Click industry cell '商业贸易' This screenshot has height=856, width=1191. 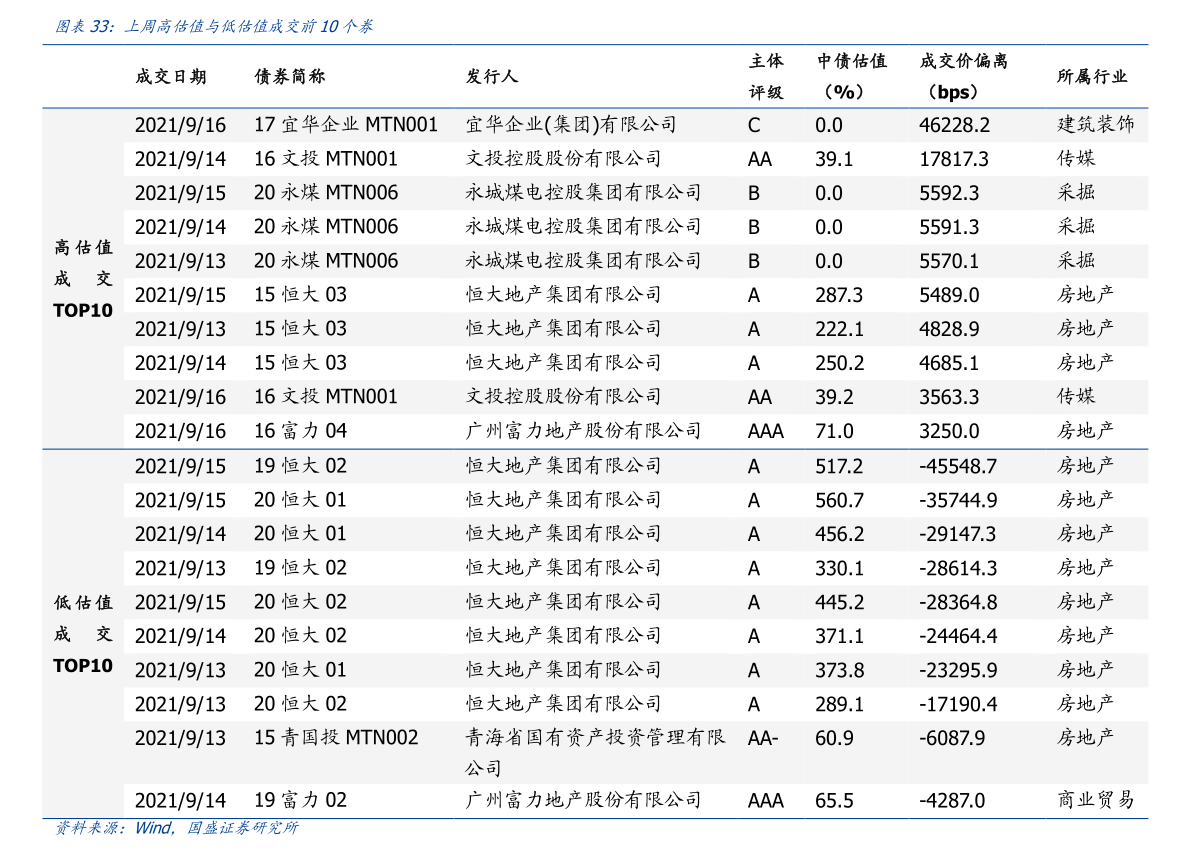pyautogui.click(x=1095, y=800)
